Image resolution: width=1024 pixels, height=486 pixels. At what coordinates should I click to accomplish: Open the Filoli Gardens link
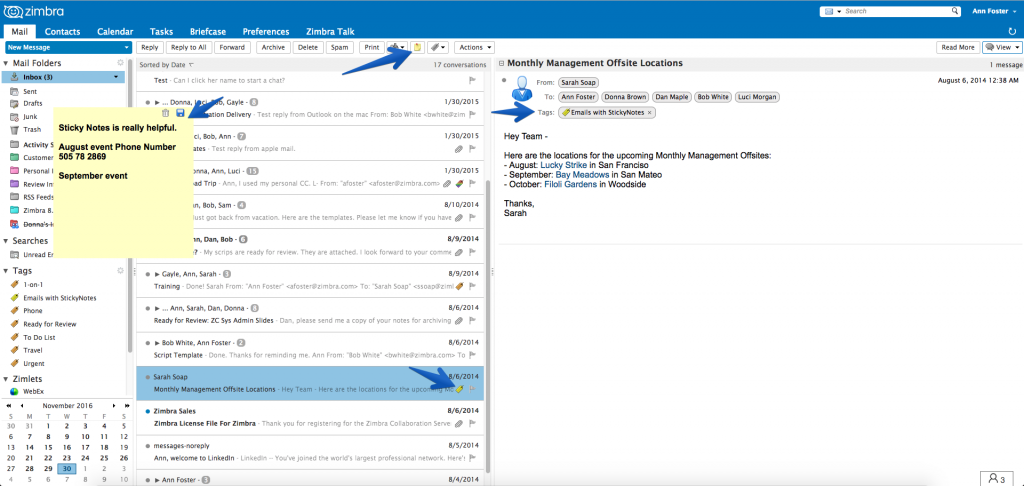[x=570, y=185]
